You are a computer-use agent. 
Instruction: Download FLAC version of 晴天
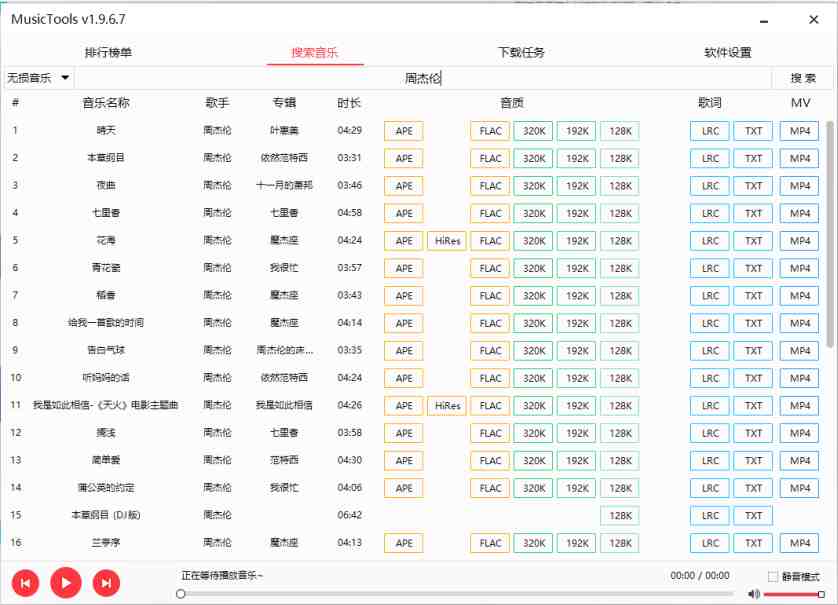pyautogui.click(x=490, y=130)
